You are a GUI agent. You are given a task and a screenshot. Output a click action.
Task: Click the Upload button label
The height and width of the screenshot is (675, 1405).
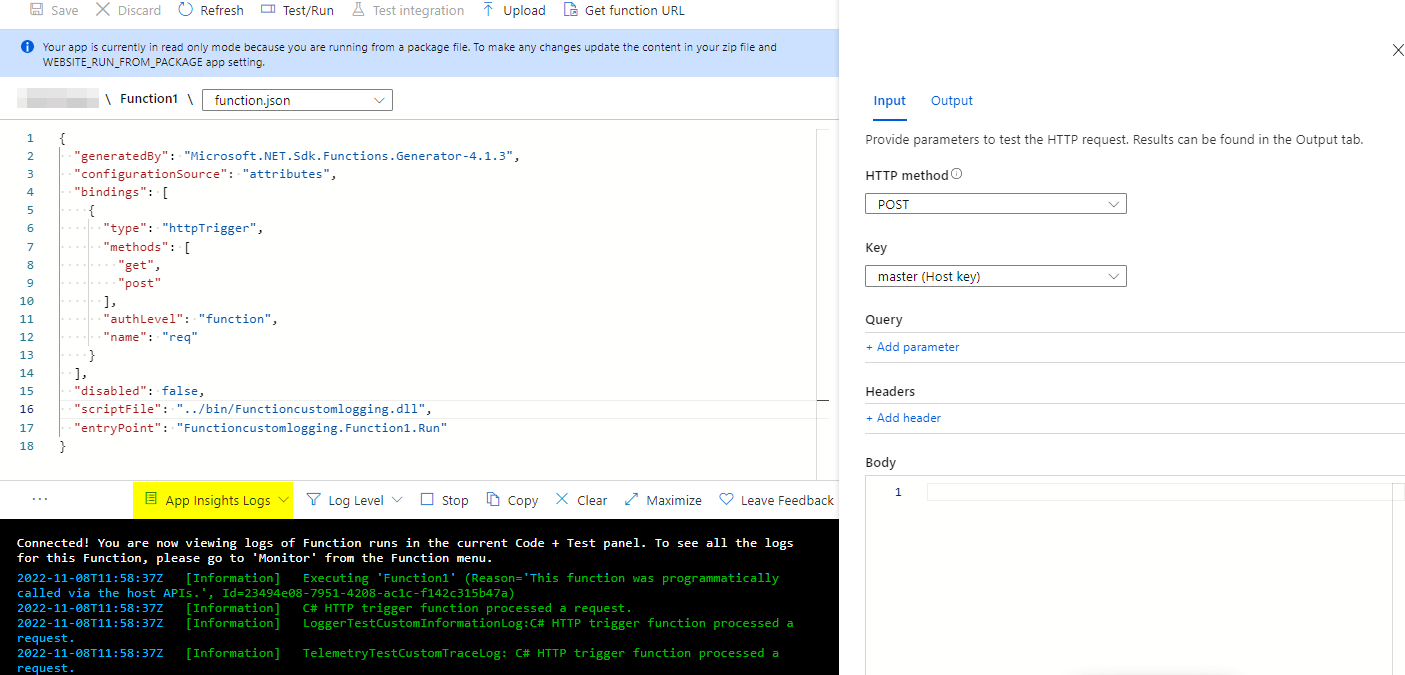(524, 10)
